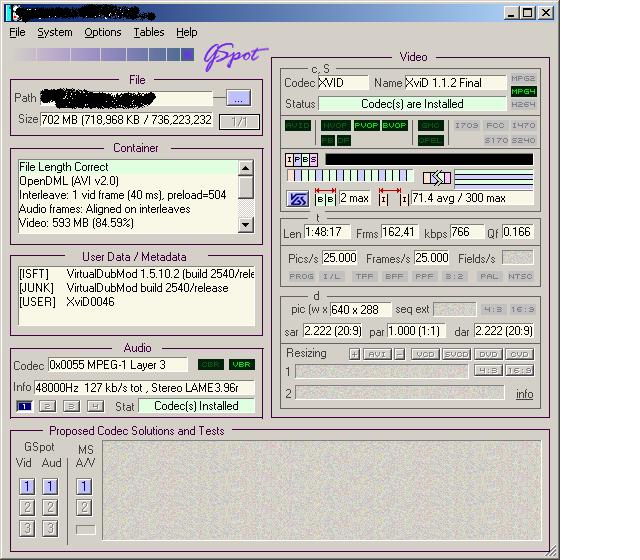Click the IPBS frame type legend
The height and width of the screenshot is (560, 640).
click(301, 160)
